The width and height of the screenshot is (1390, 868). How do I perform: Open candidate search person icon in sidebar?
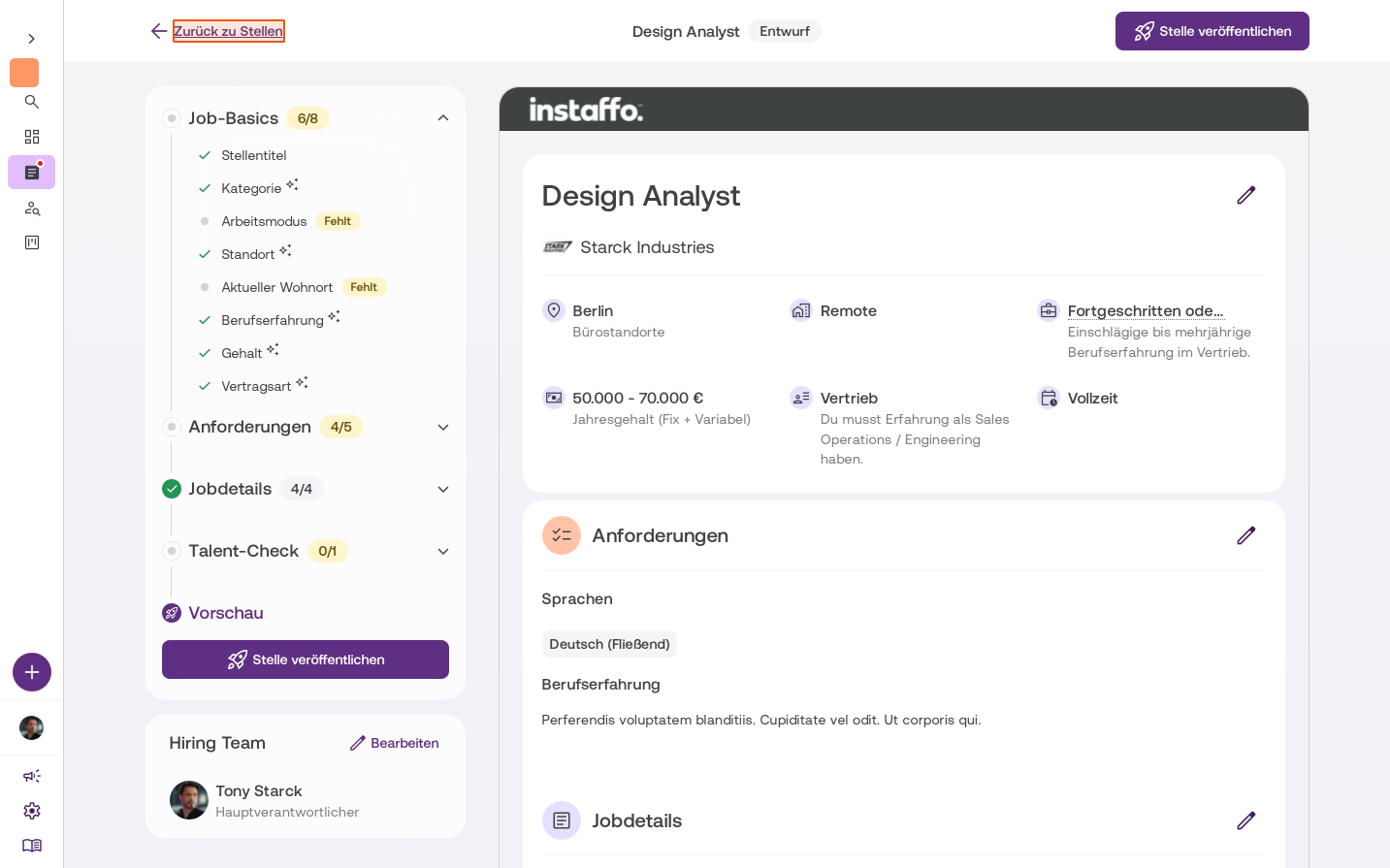(x=32, y=209)
